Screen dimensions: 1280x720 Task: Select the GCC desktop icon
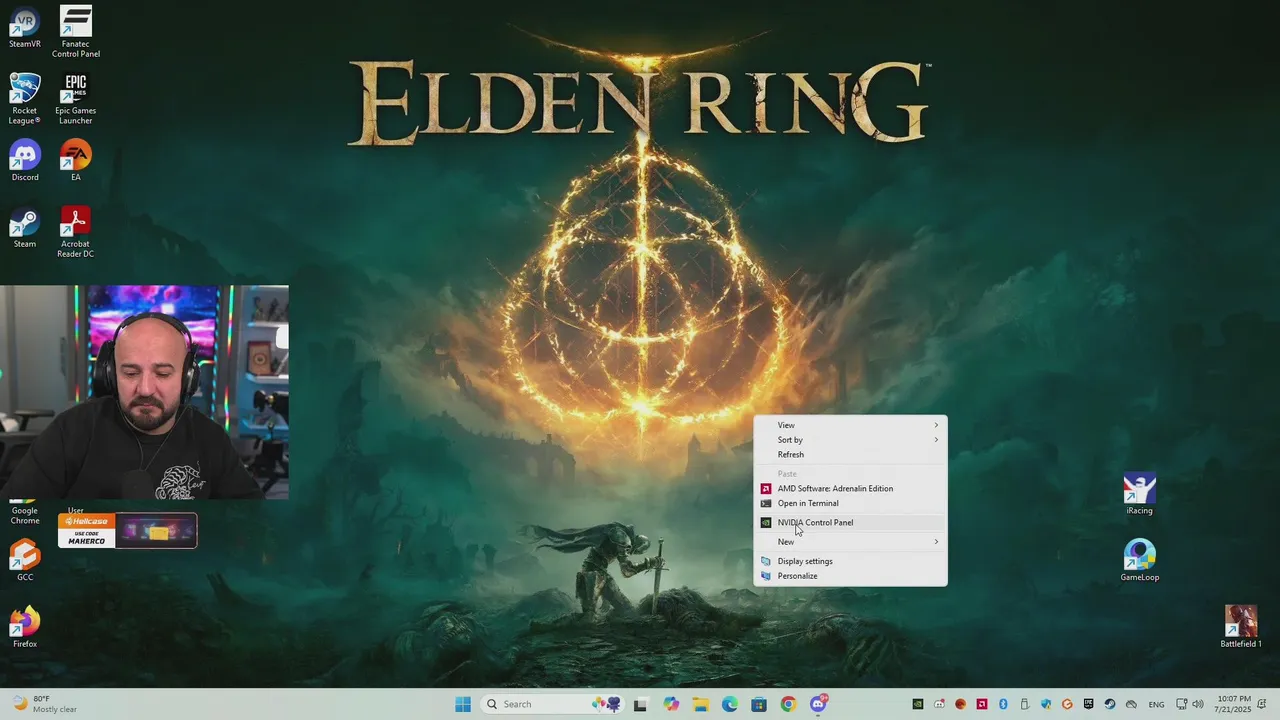[x=25, y=560]
